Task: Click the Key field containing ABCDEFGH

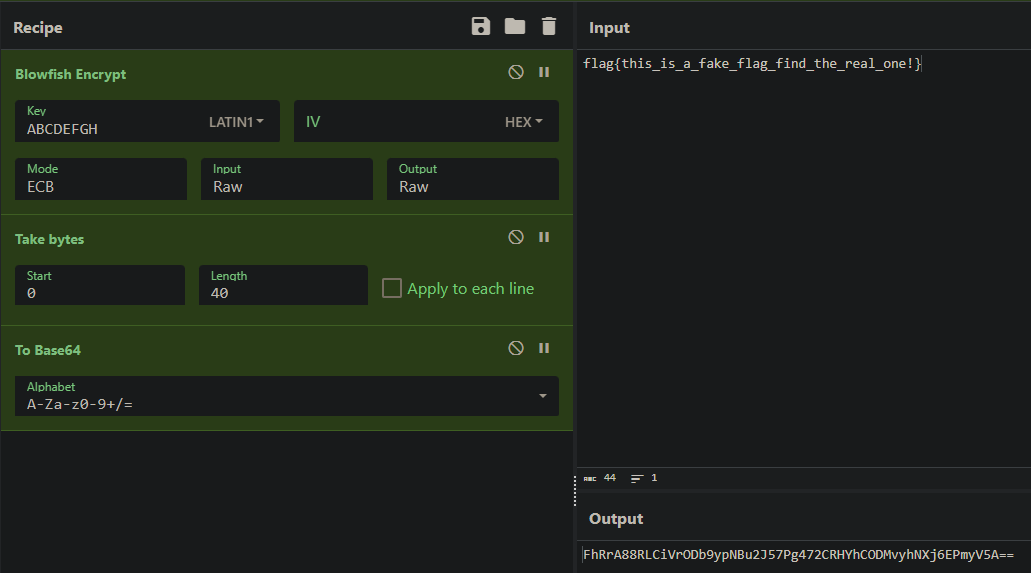Action: coord(108,122)
